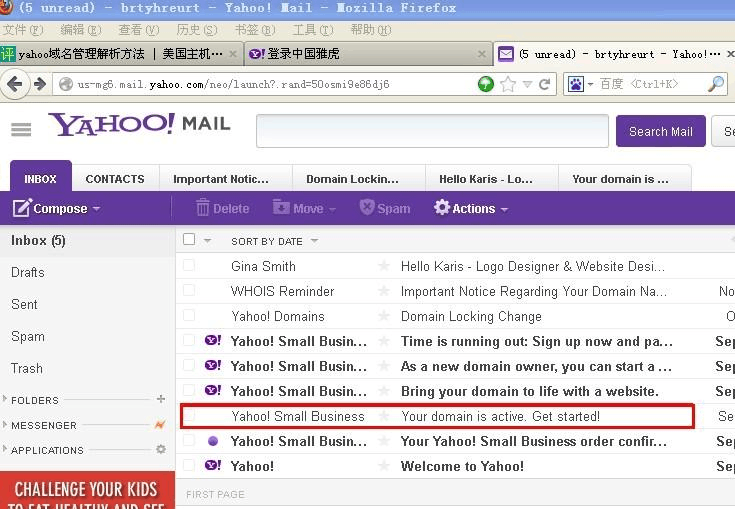This screenshot has height=509, width=735.
Task: Expand the Actions dropdown menu
Action: coord(471,208)
